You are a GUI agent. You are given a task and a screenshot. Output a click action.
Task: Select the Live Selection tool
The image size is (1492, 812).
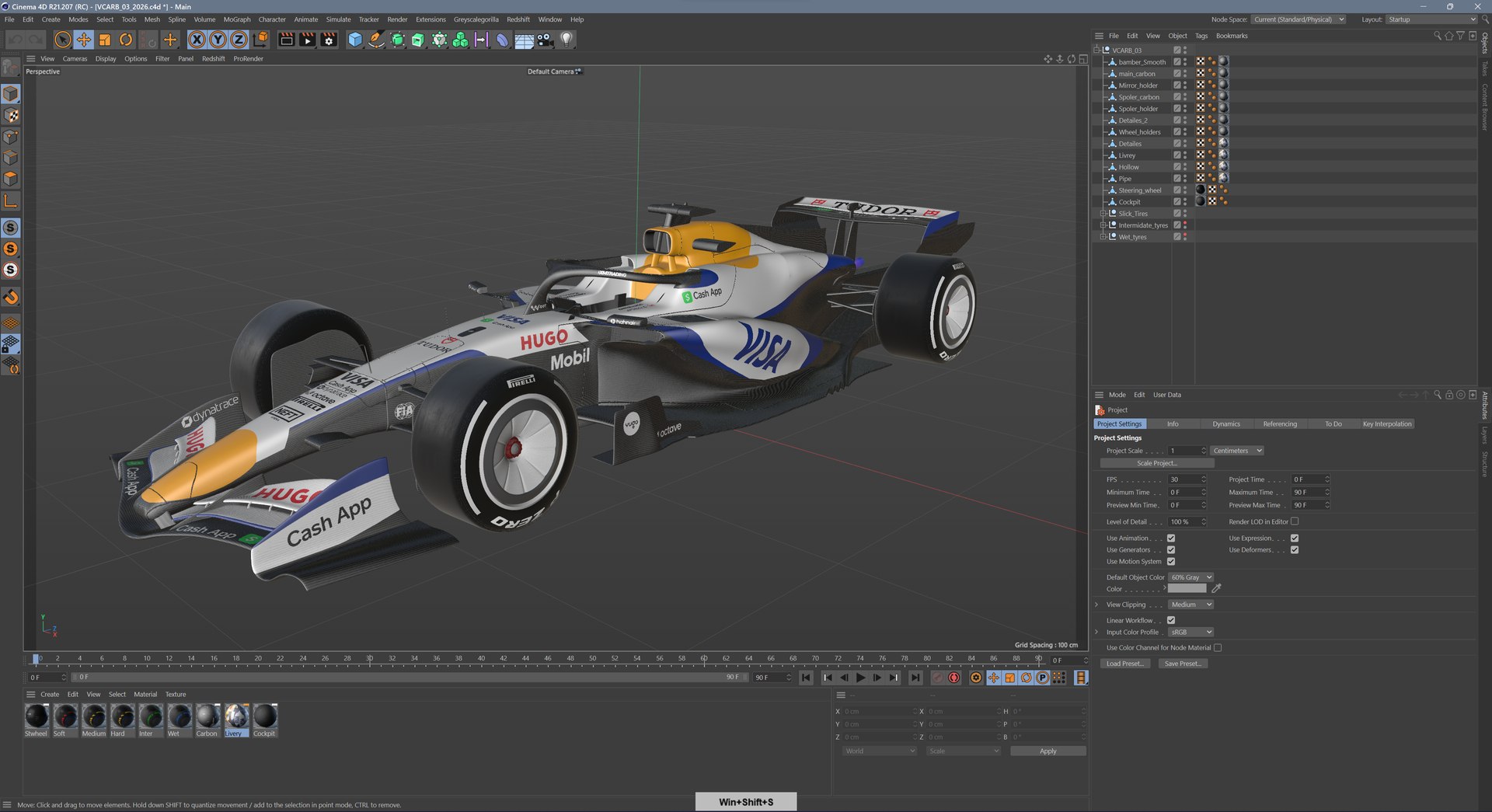tap(63, 40)
